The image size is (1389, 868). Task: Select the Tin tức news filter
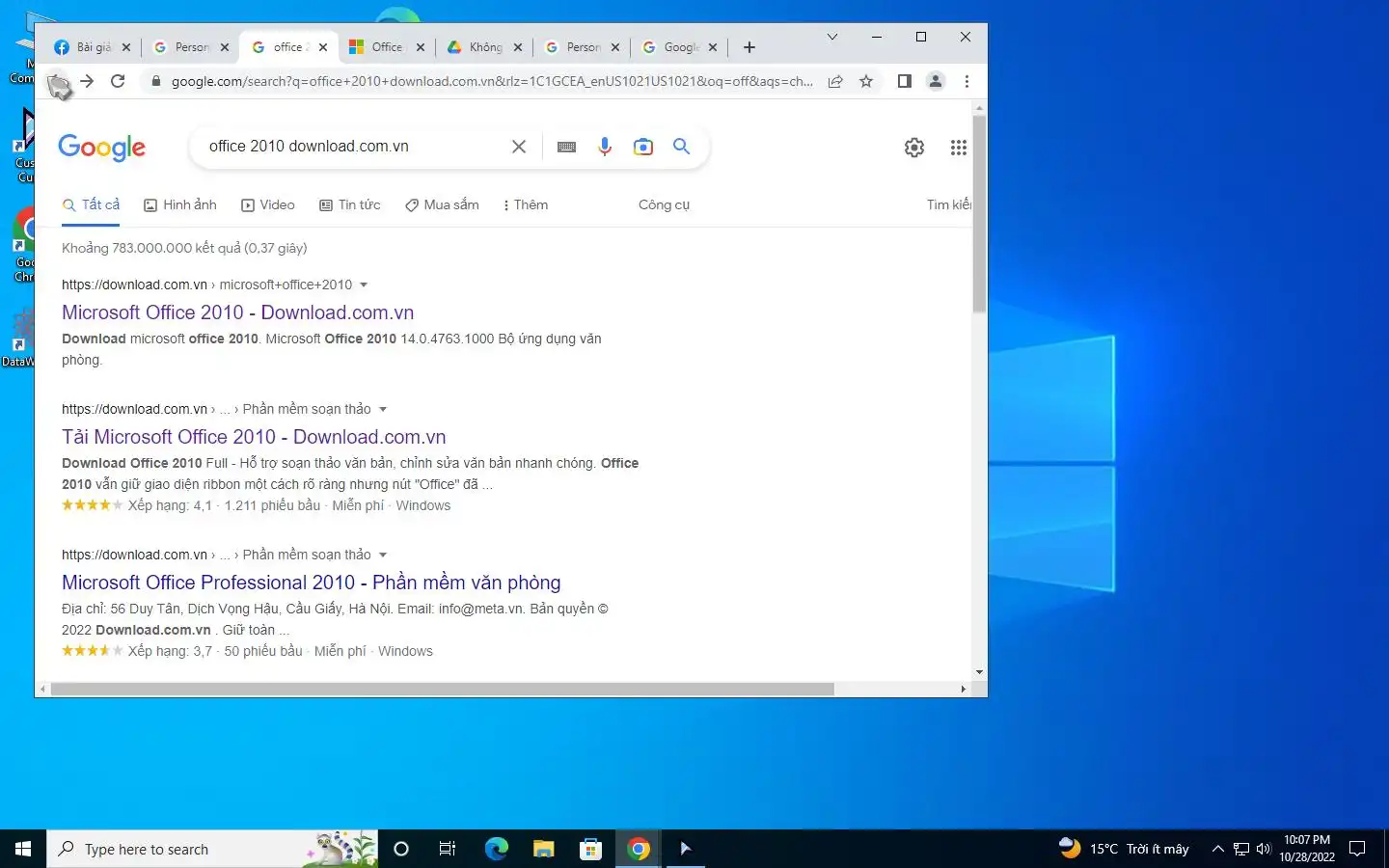pyautogui.click(x=350, y=204)
